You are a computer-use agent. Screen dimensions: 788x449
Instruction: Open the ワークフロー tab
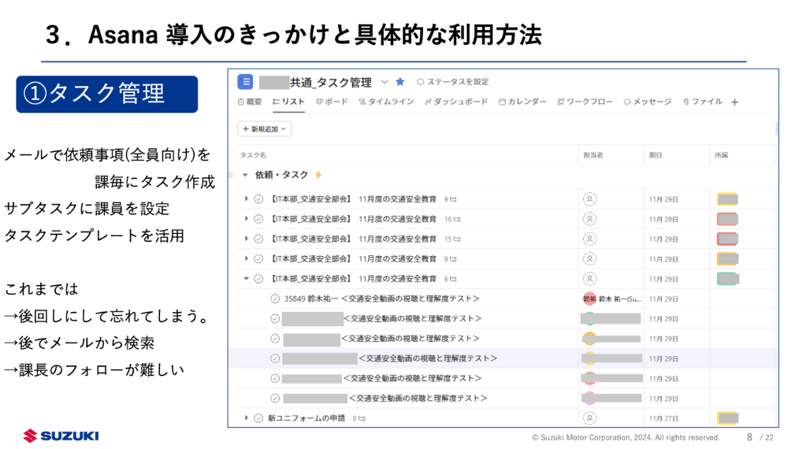coord(585,102)
